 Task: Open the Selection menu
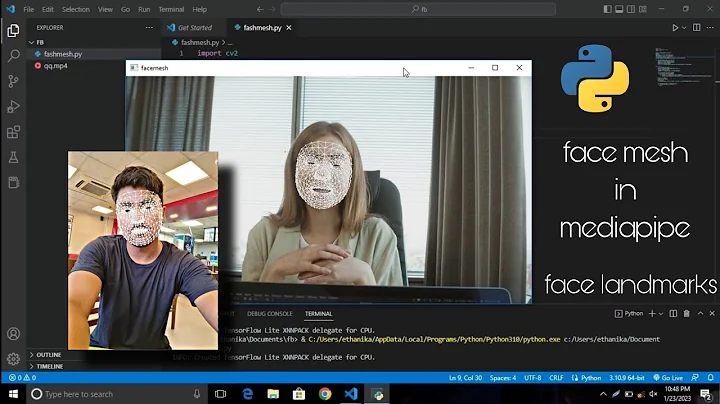pyautogui.click(x=76, y=9)
